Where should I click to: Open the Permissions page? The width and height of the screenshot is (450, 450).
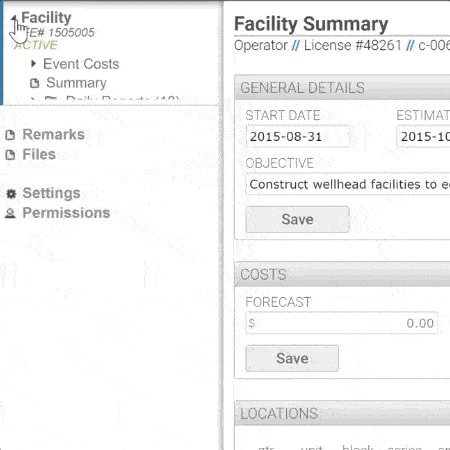66,213
